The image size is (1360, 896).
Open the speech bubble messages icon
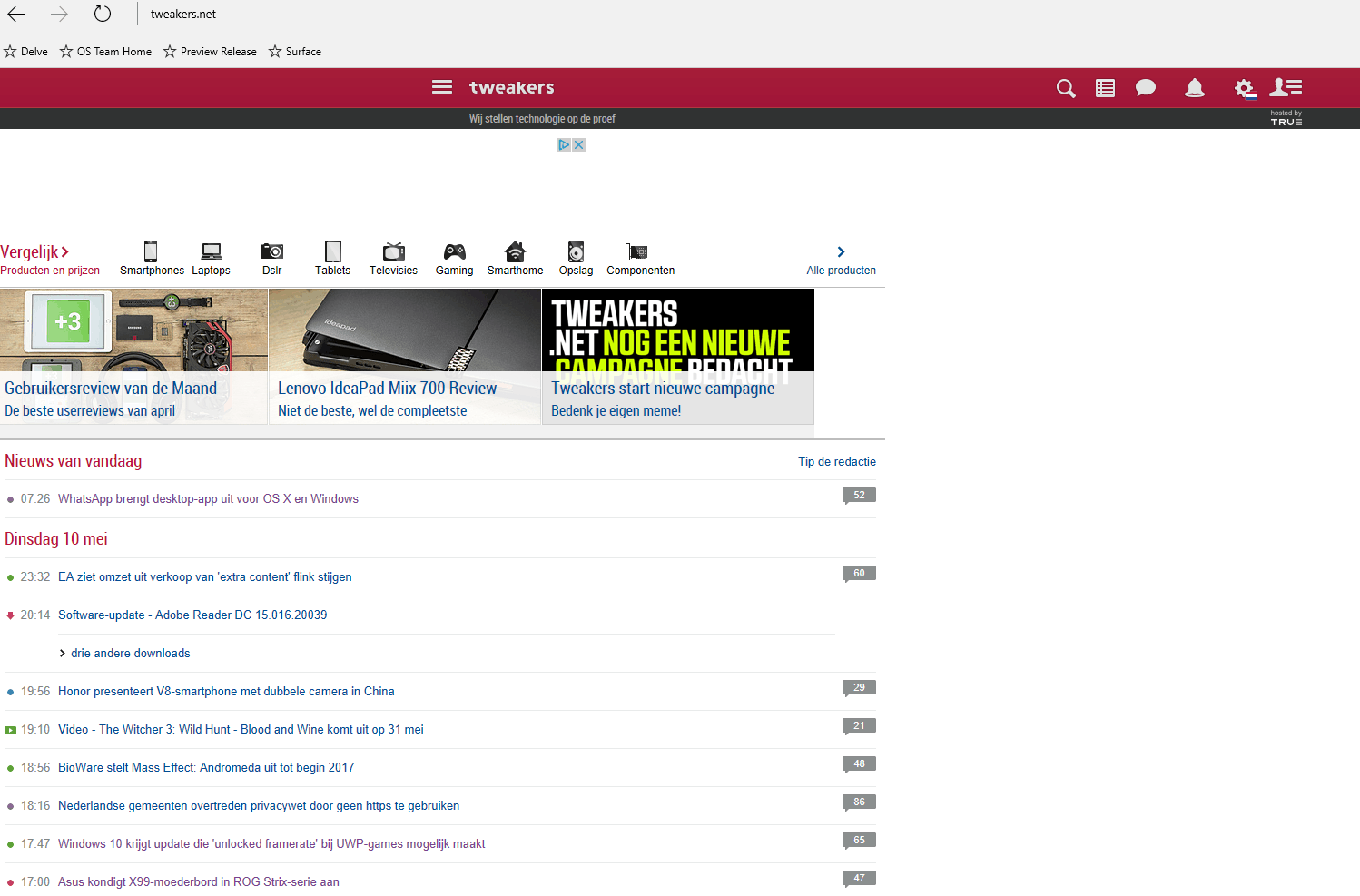pyautogui.click(x=1146, y=88)
